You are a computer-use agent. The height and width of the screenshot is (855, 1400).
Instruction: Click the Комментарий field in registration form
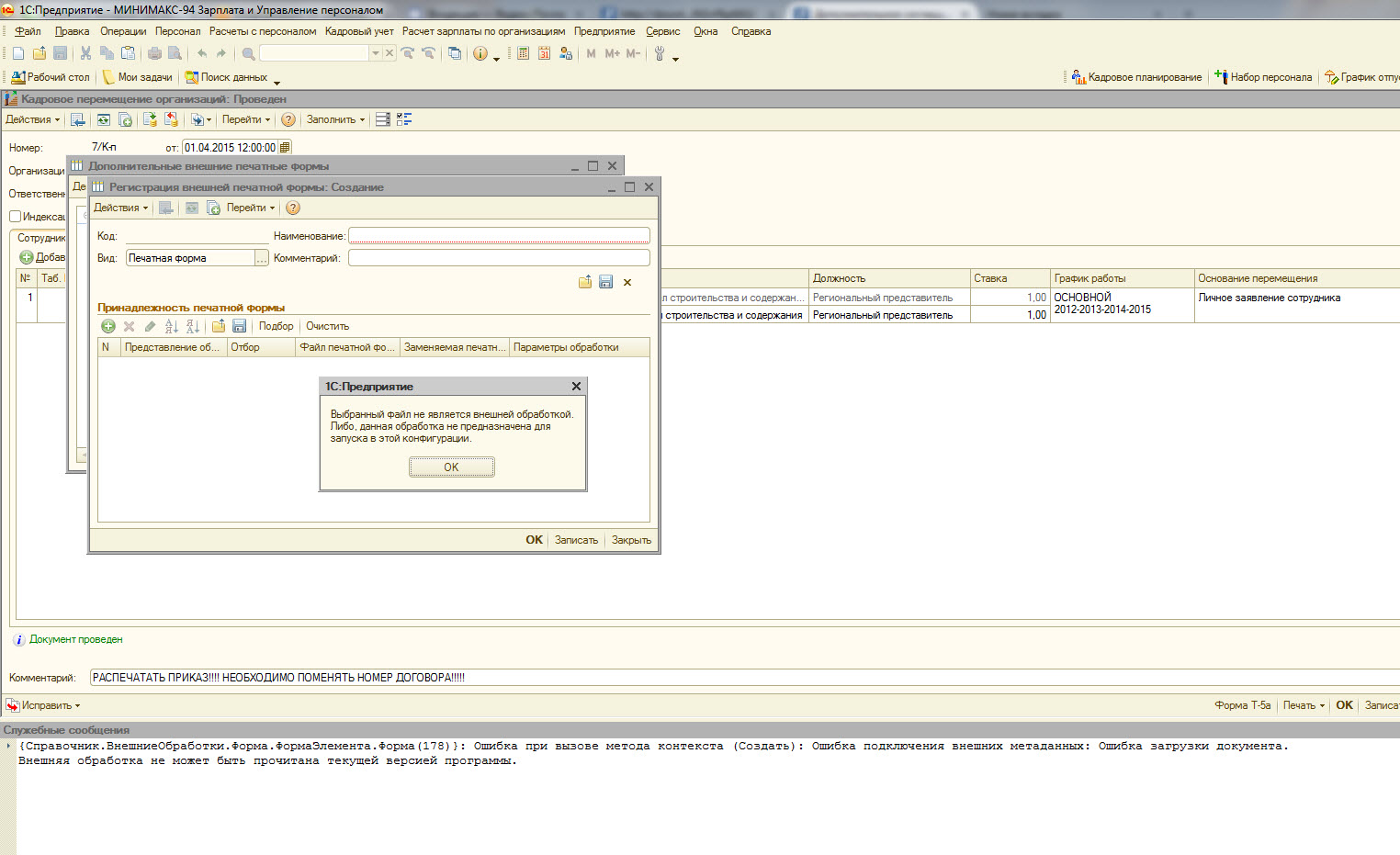(499, 258)
